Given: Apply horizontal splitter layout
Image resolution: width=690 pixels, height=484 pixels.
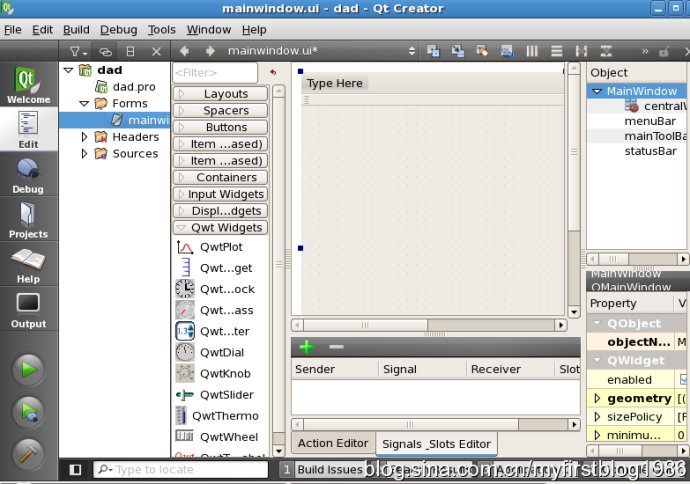Looking at the screenshot, I should (581, 51).
